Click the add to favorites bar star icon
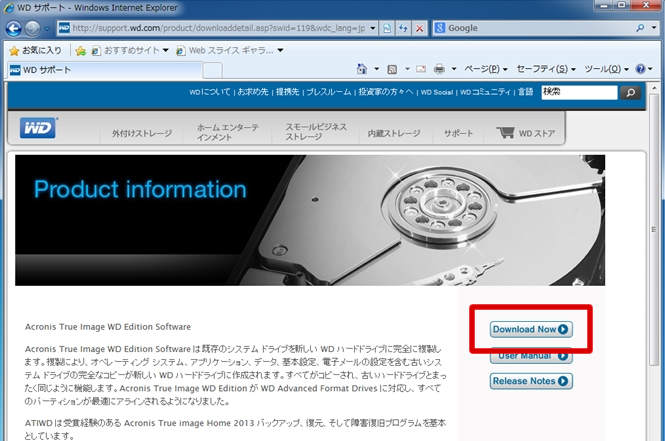The image size is (665, 441). pos(81,51)
